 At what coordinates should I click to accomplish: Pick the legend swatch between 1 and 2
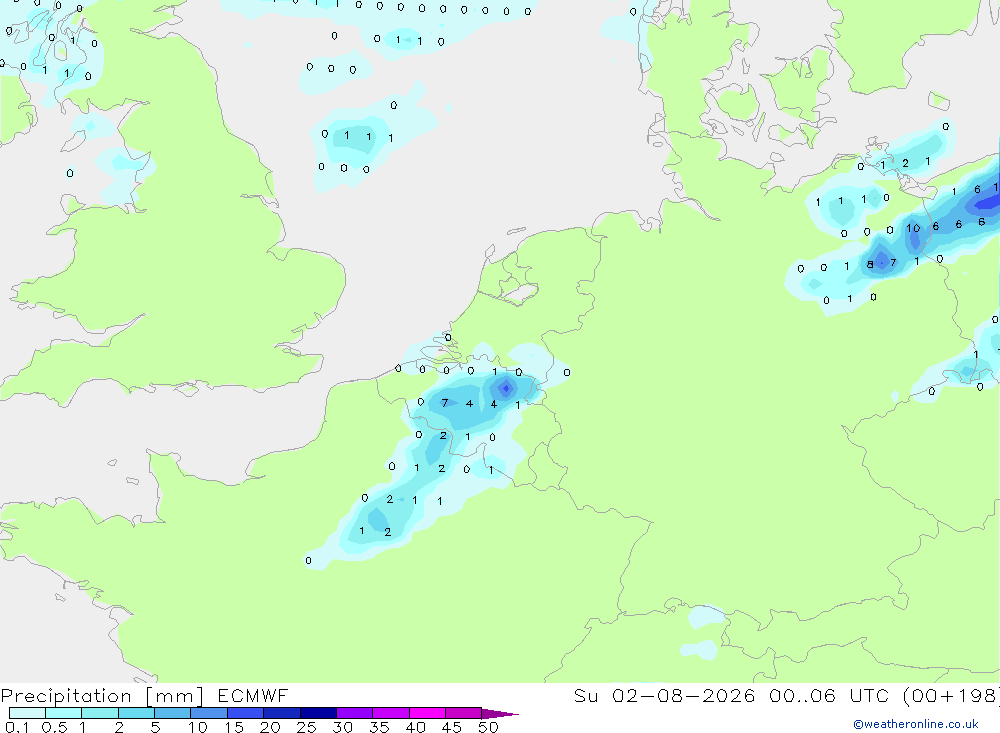(99, 713)
